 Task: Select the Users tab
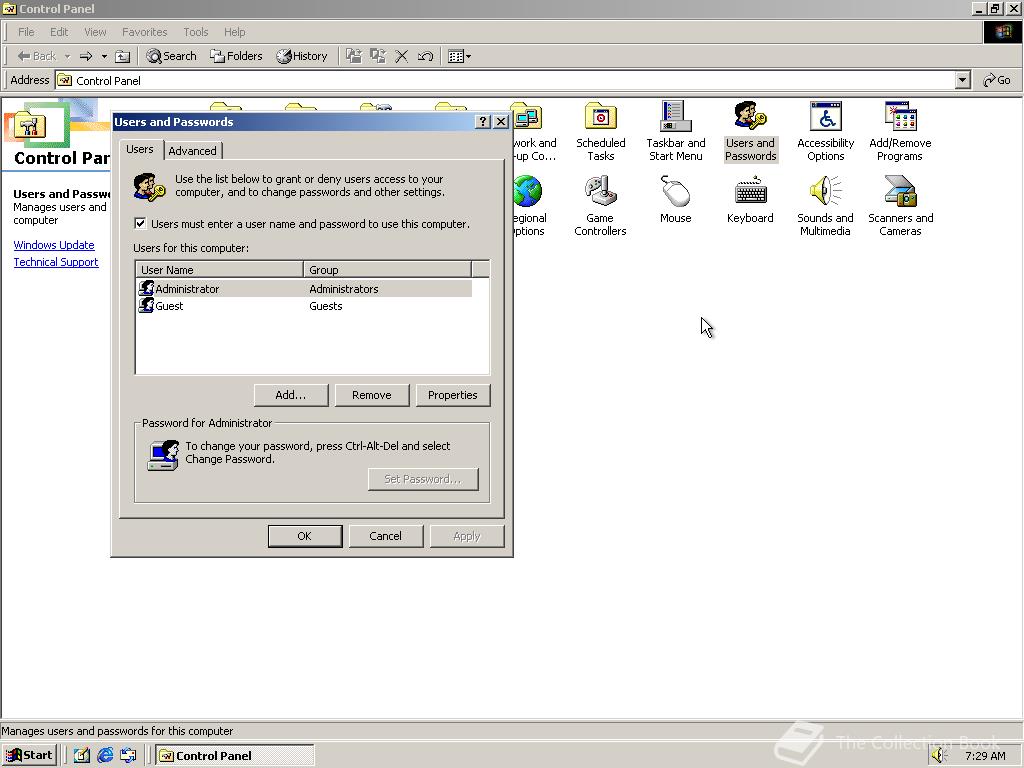pyautogui.click(x=140, y=149)
